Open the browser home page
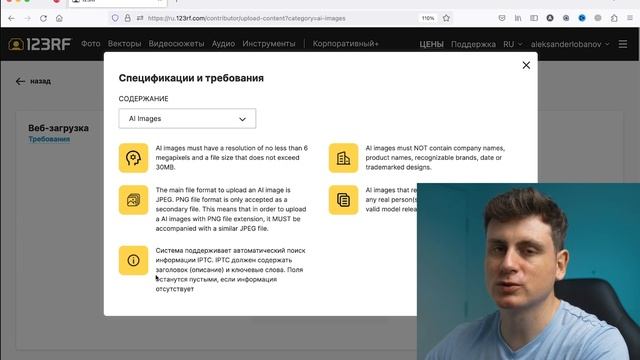This screenshot has width=640, height=360. click(59, 18)
